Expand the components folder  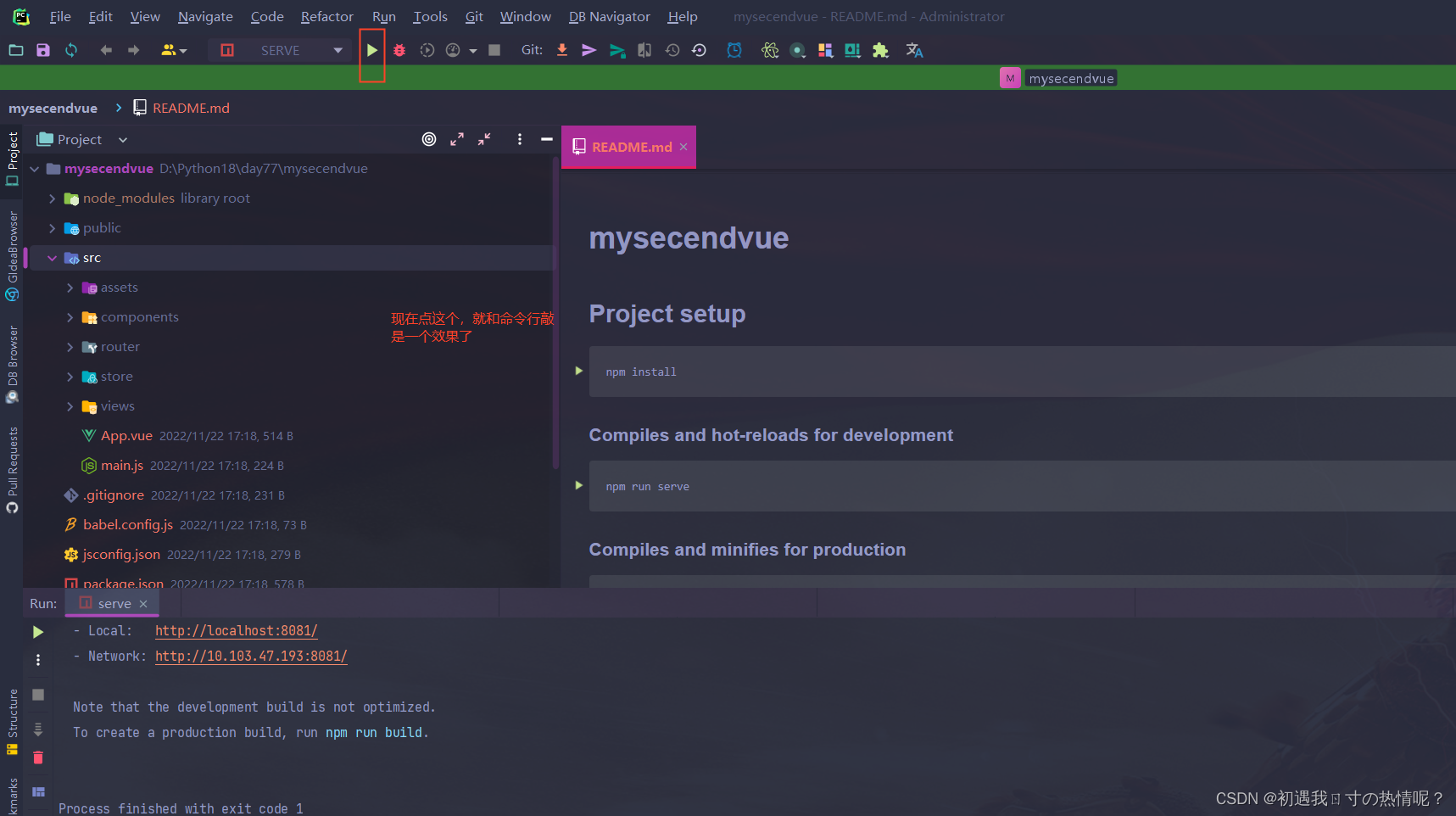[70, 317]
